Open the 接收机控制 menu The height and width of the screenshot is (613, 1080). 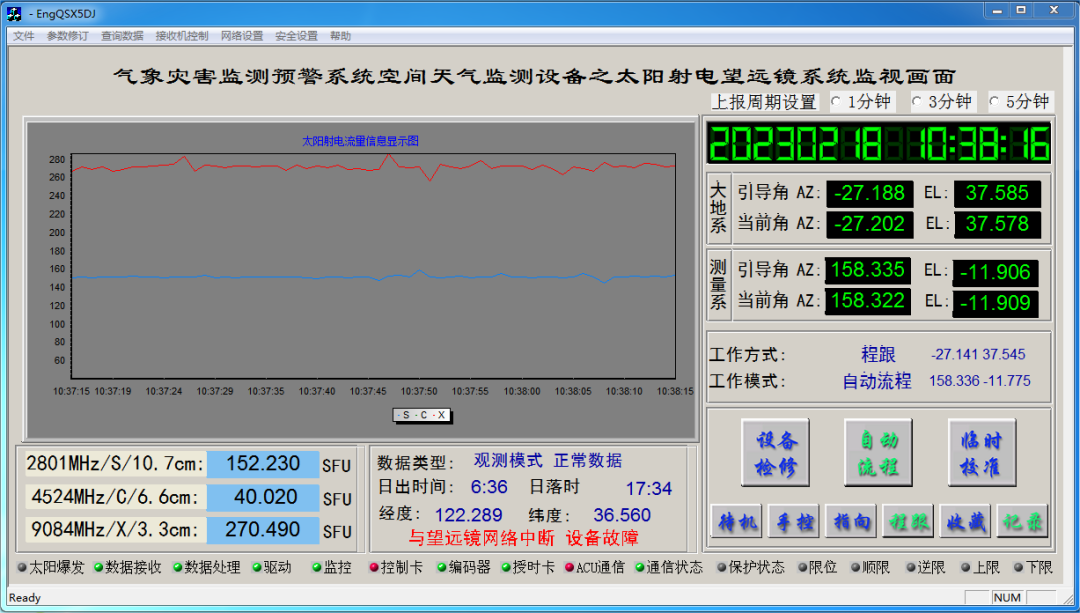pos(182,36)
